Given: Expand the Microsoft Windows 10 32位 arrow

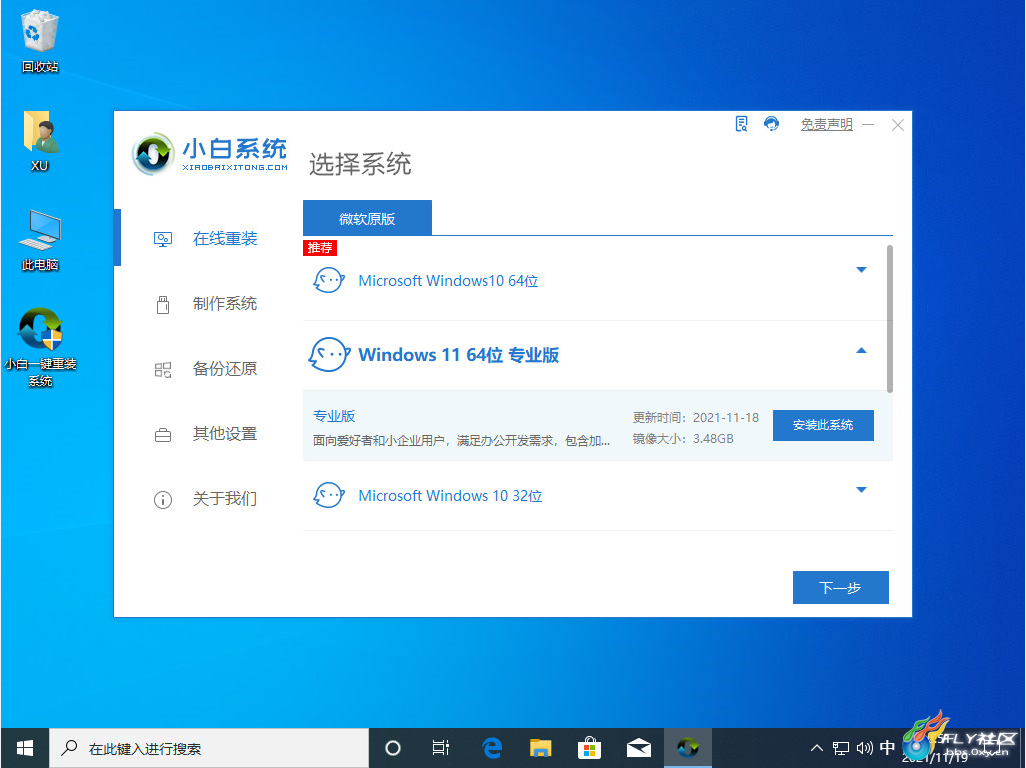Looking at the screenshot, I should (861, 489).
